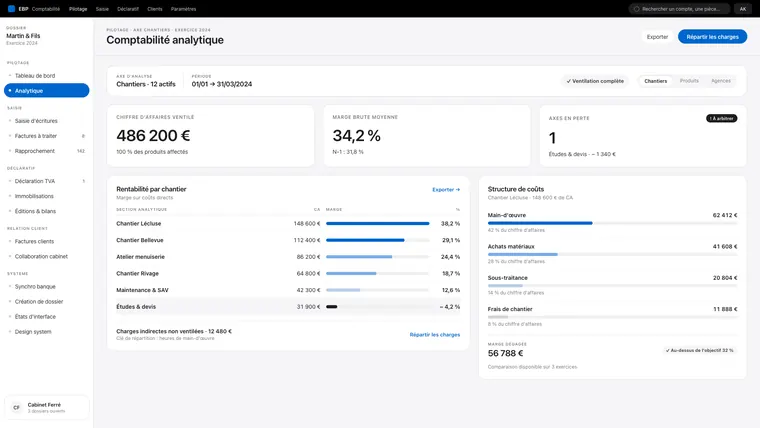Click the 34,2 % marge brute value
This screenshot has width=760, height=428.
(x=356, y=136)
